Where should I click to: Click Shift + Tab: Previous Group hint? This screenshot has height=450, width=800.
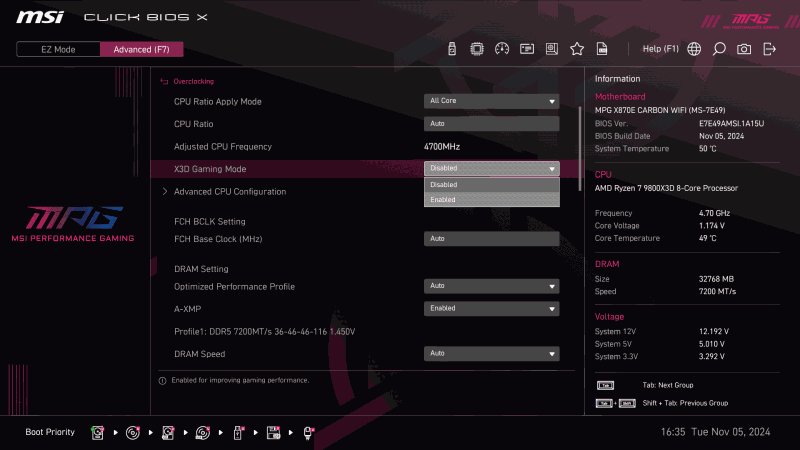pyautogui.click(x=685, y=403)
